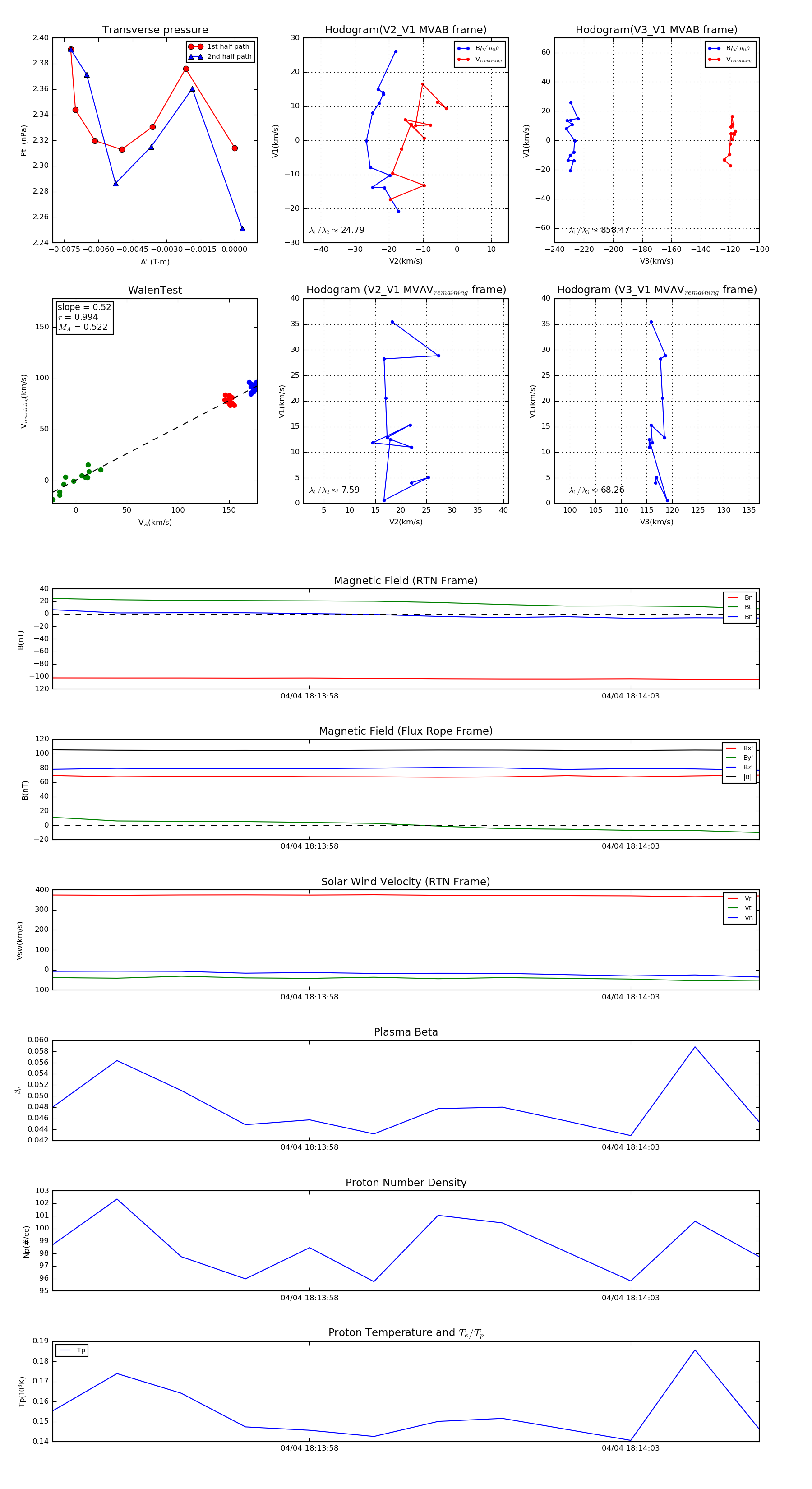Click "04/04 18:14:03" tick under Proton Number Density
Image resolution: width=812 pixels, height=1489 pixels.
click(x=631, y=1298)
